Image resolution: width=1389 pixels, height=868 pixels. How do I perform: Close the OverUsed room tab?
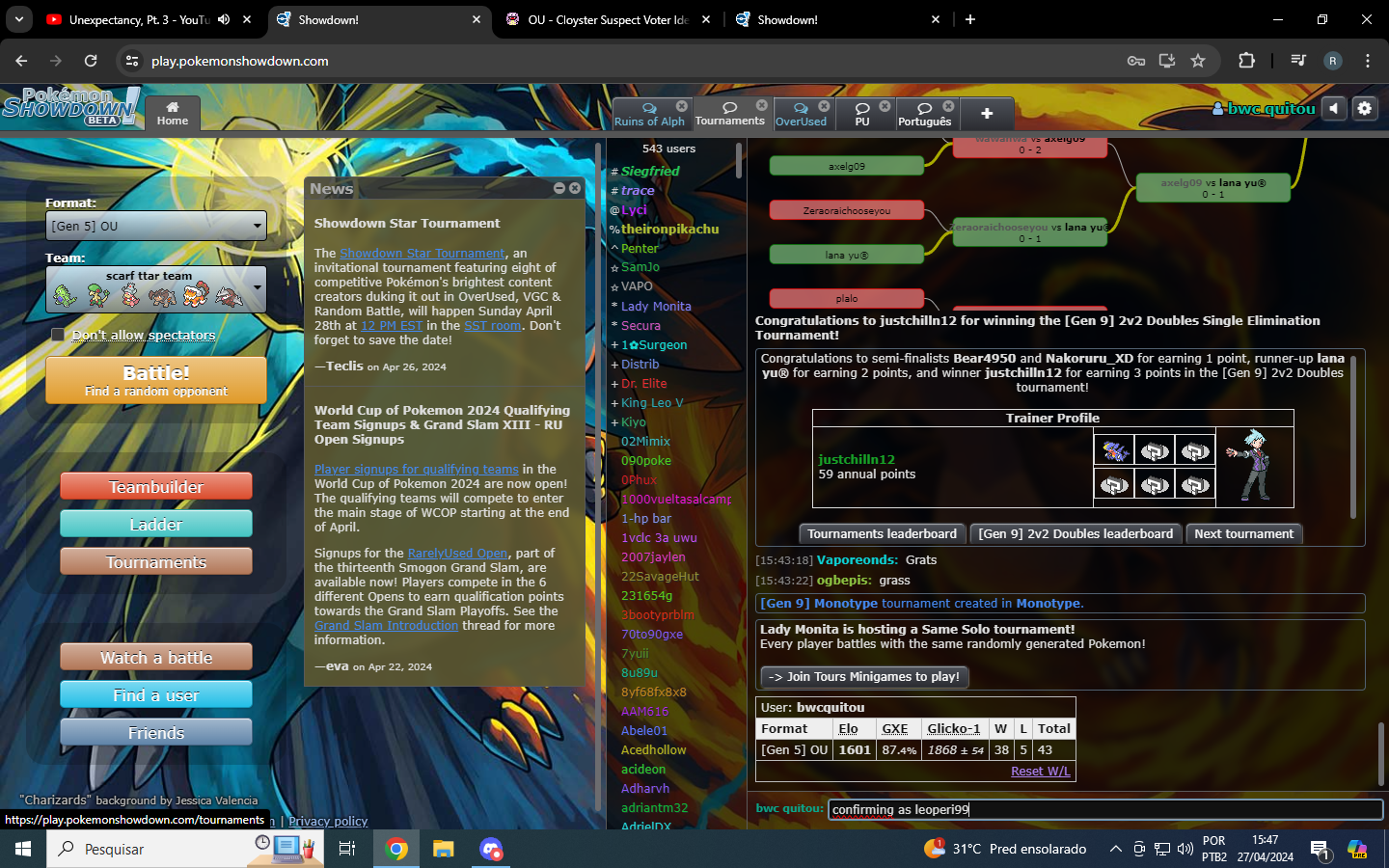(824, 106)
